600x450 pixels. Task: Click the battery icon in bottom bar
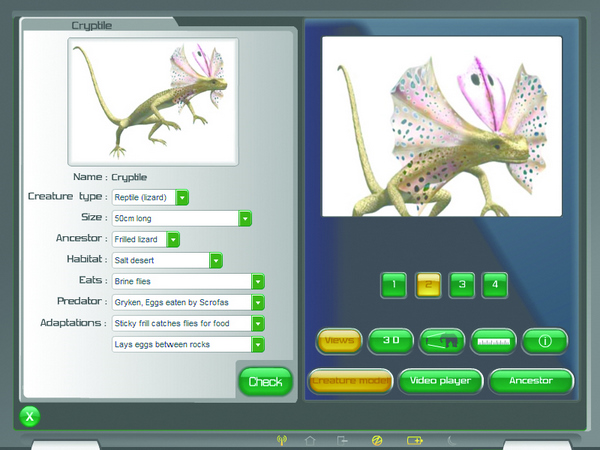414,439
